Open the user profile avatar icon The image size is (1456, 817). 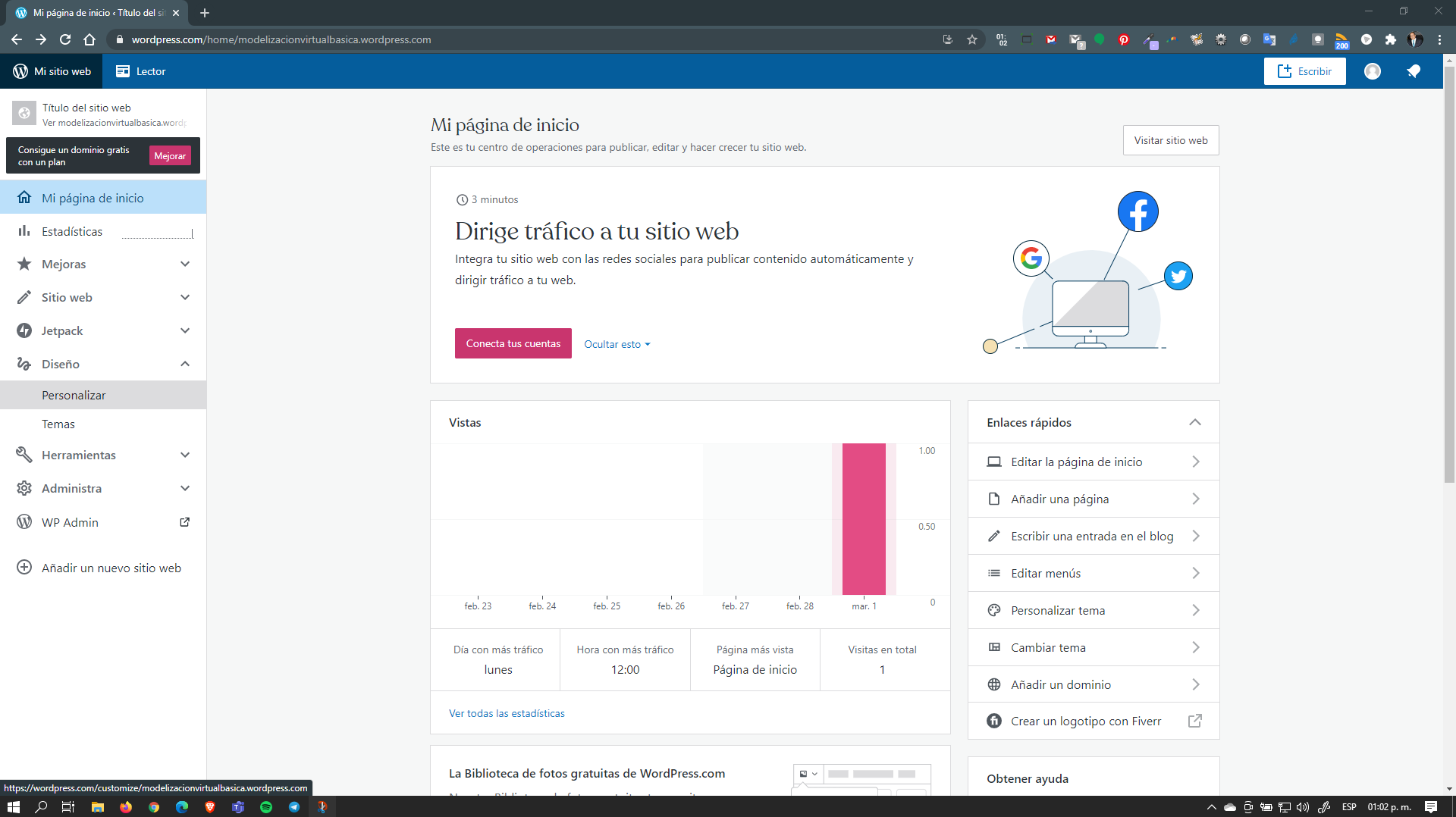pyautogui.click(x=1372, y=71)
